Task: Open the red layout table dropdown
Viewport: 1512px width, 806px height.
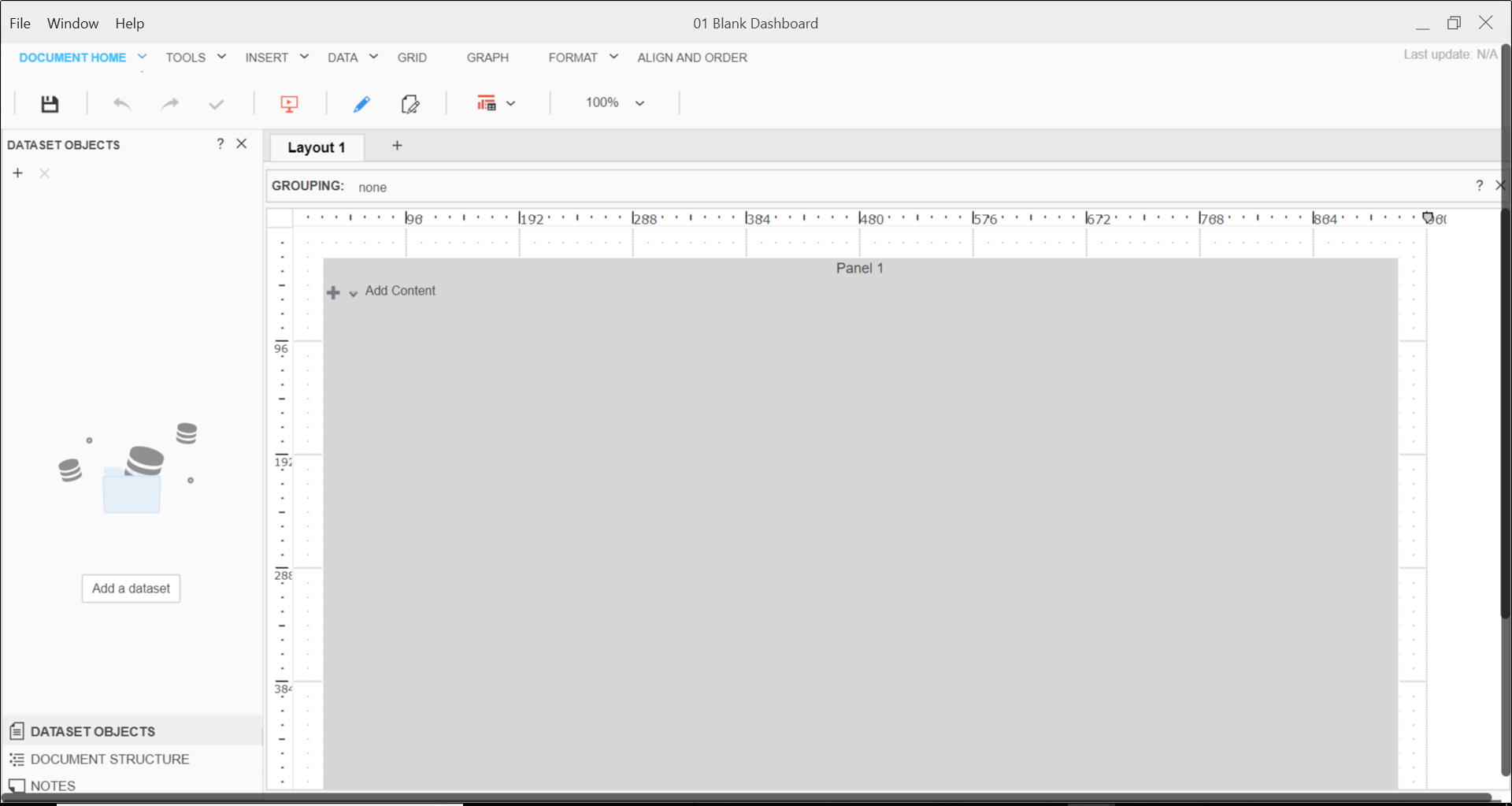Action: (x=495, y=103)
